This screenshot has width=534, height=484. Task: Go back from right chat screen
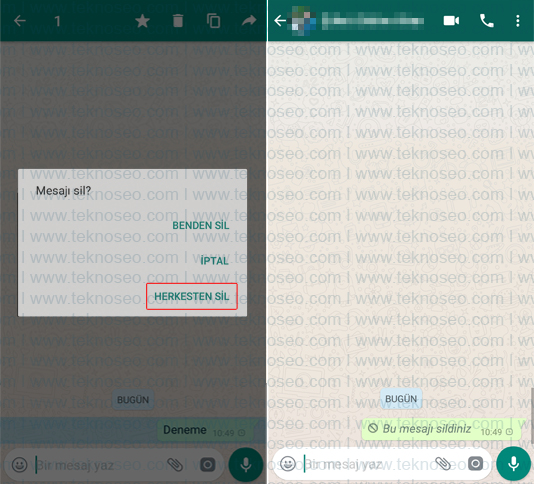(280, 21)
